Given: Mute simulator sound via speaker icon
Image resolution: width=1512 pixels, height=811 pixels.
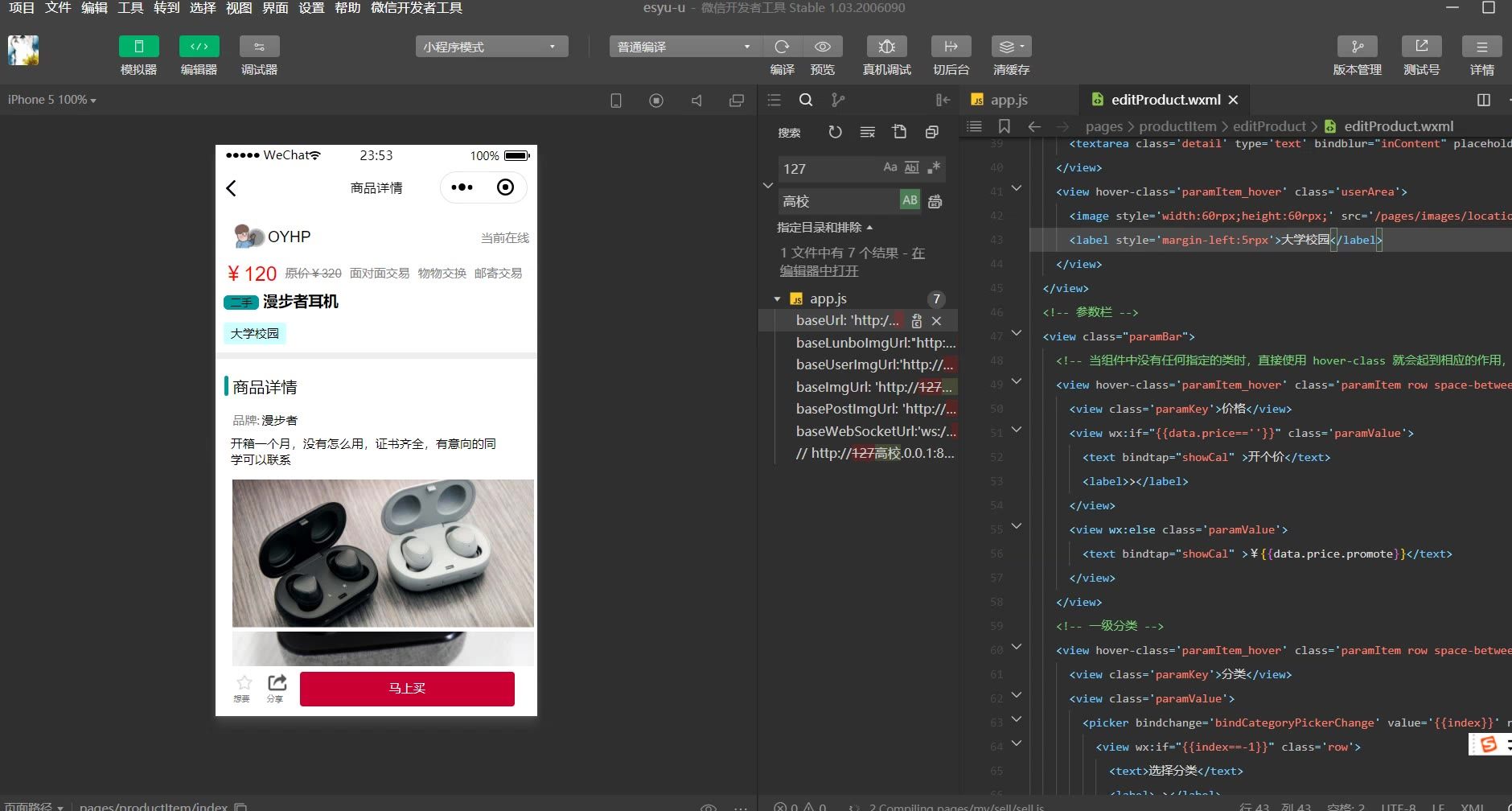Looking at the screenshot, I should pos(696,101).
